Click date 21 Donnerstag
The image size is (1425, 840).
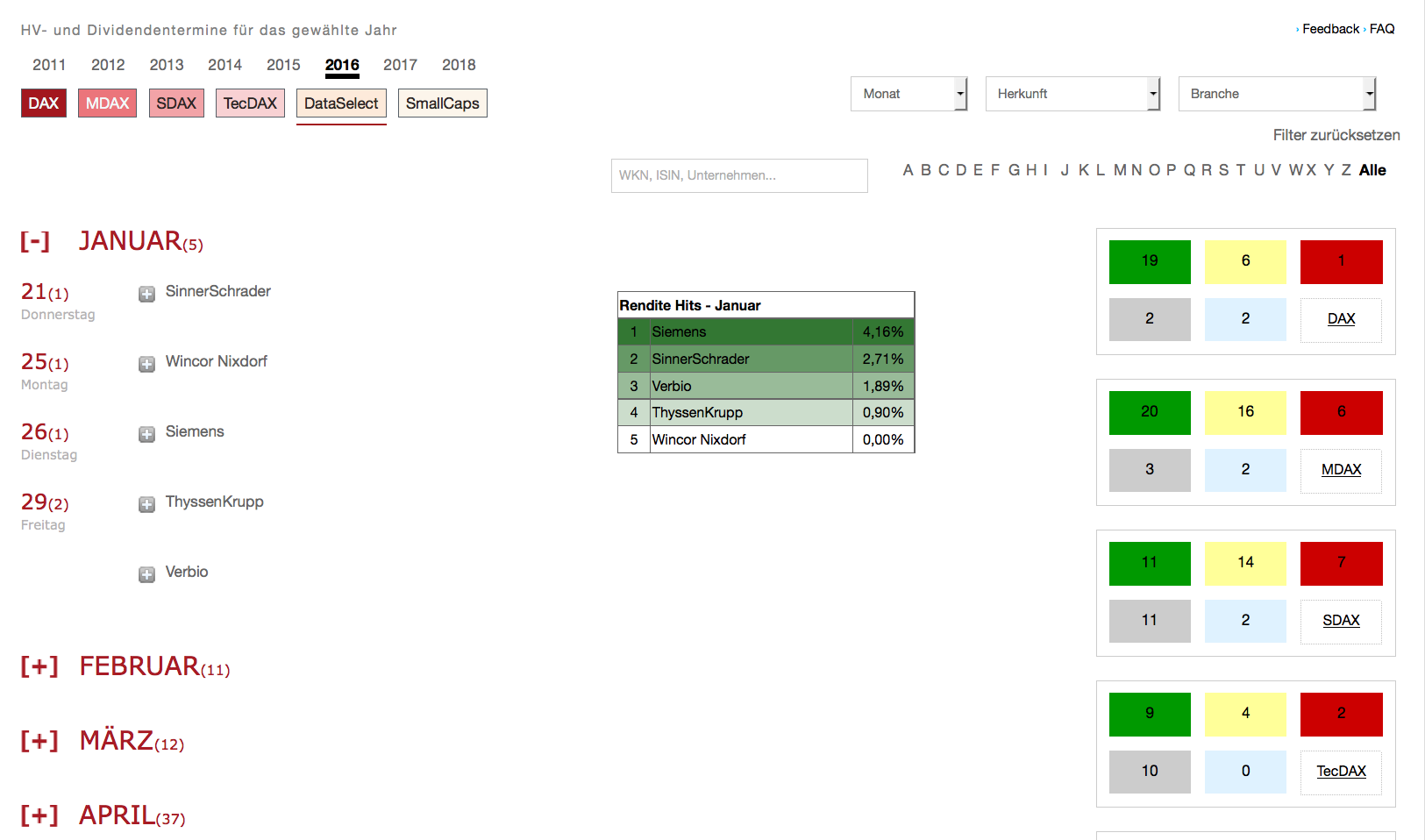pyautogui.click(x=58, y=301)
